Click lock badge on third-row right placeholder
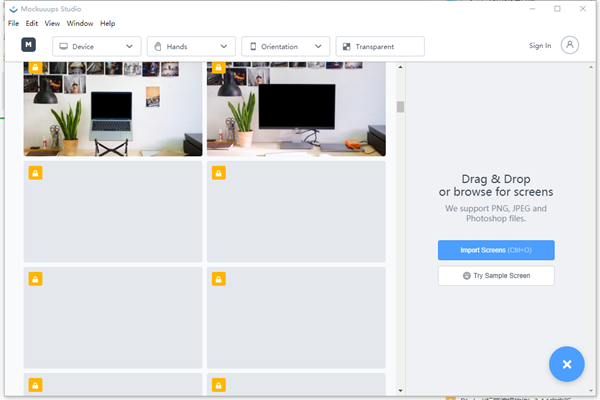The width and height of the screenshot is (600, 400). [x=218, y=279]
